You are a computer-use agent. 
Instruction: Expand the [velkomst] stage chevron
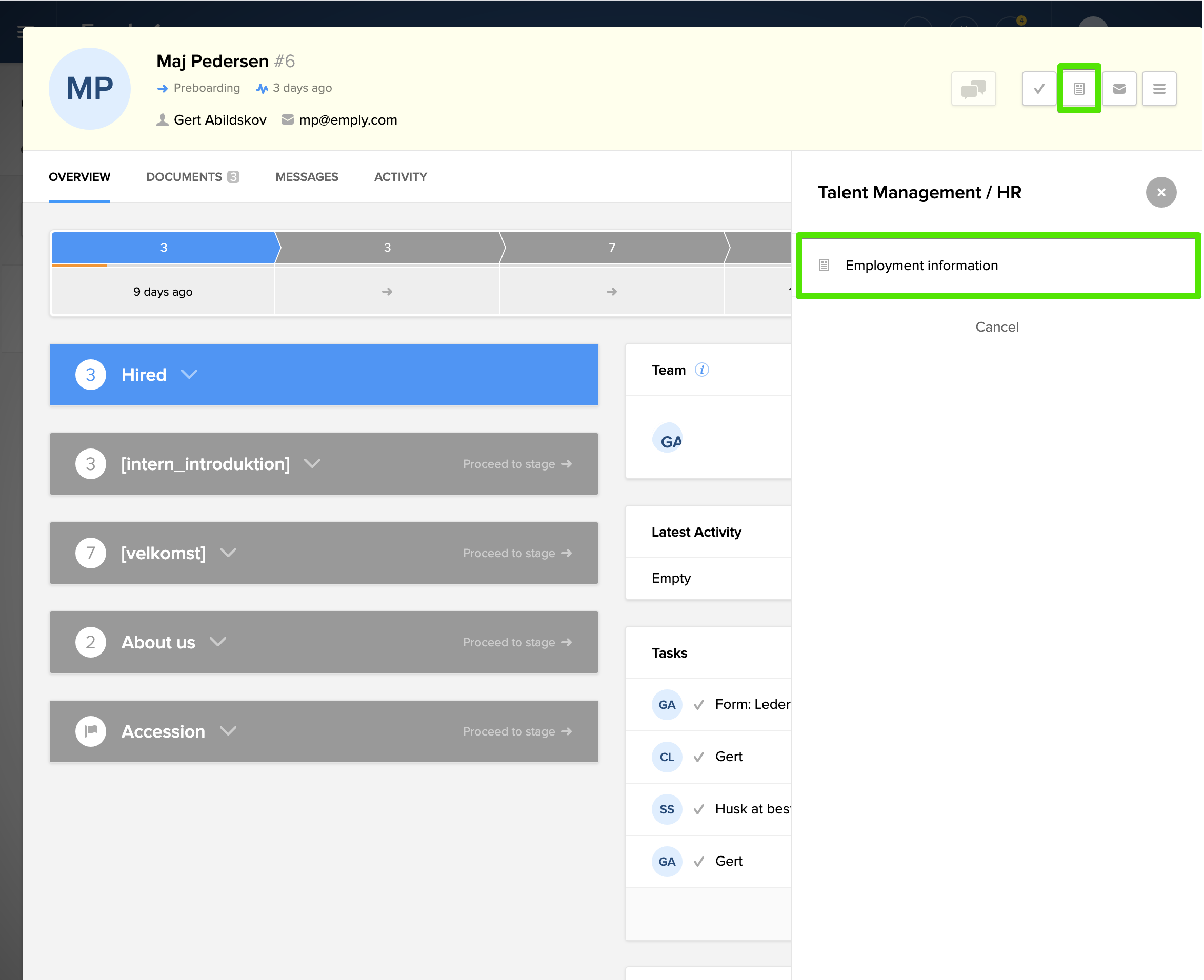click(x=228, y=553)
